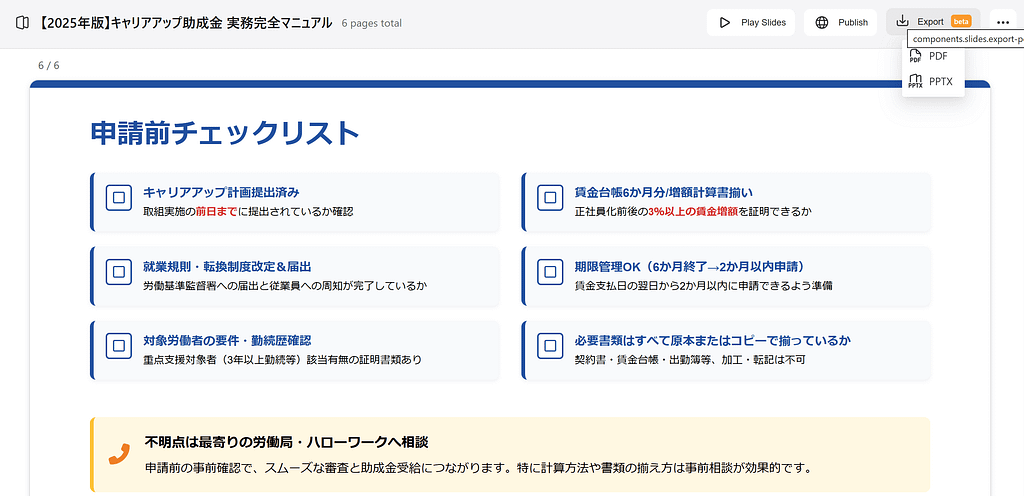Check the 賃金台帳6か月分 checkbox
This screenshot has height=496, width=1024.
(x=550, y=198)
